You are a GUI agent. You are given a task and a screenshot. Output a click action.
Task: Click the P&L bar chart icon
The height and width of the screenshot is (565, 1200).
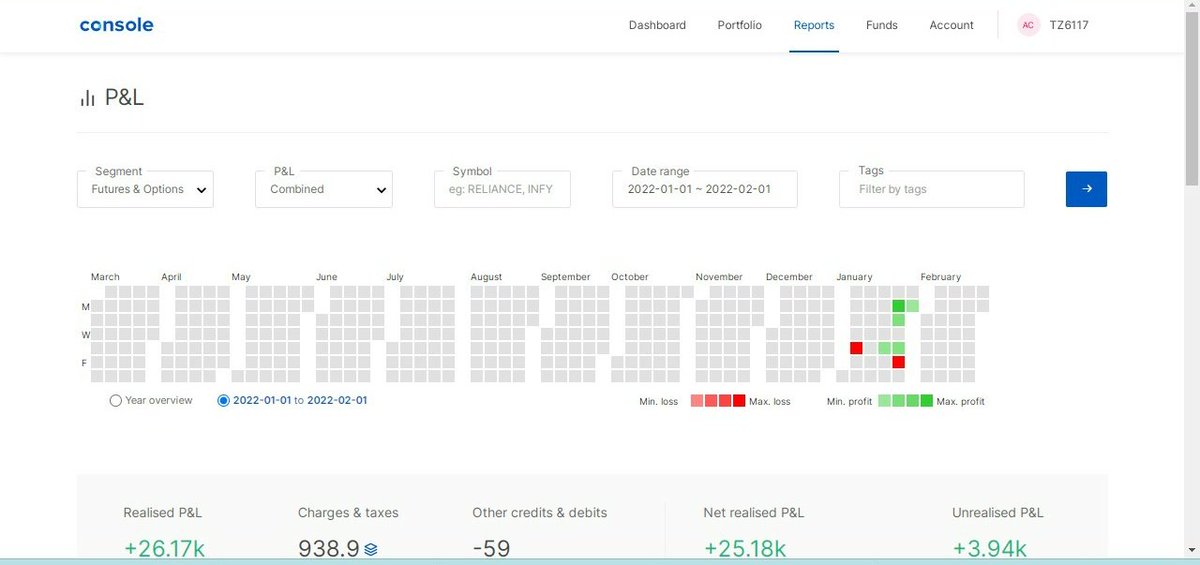point(87,98)
